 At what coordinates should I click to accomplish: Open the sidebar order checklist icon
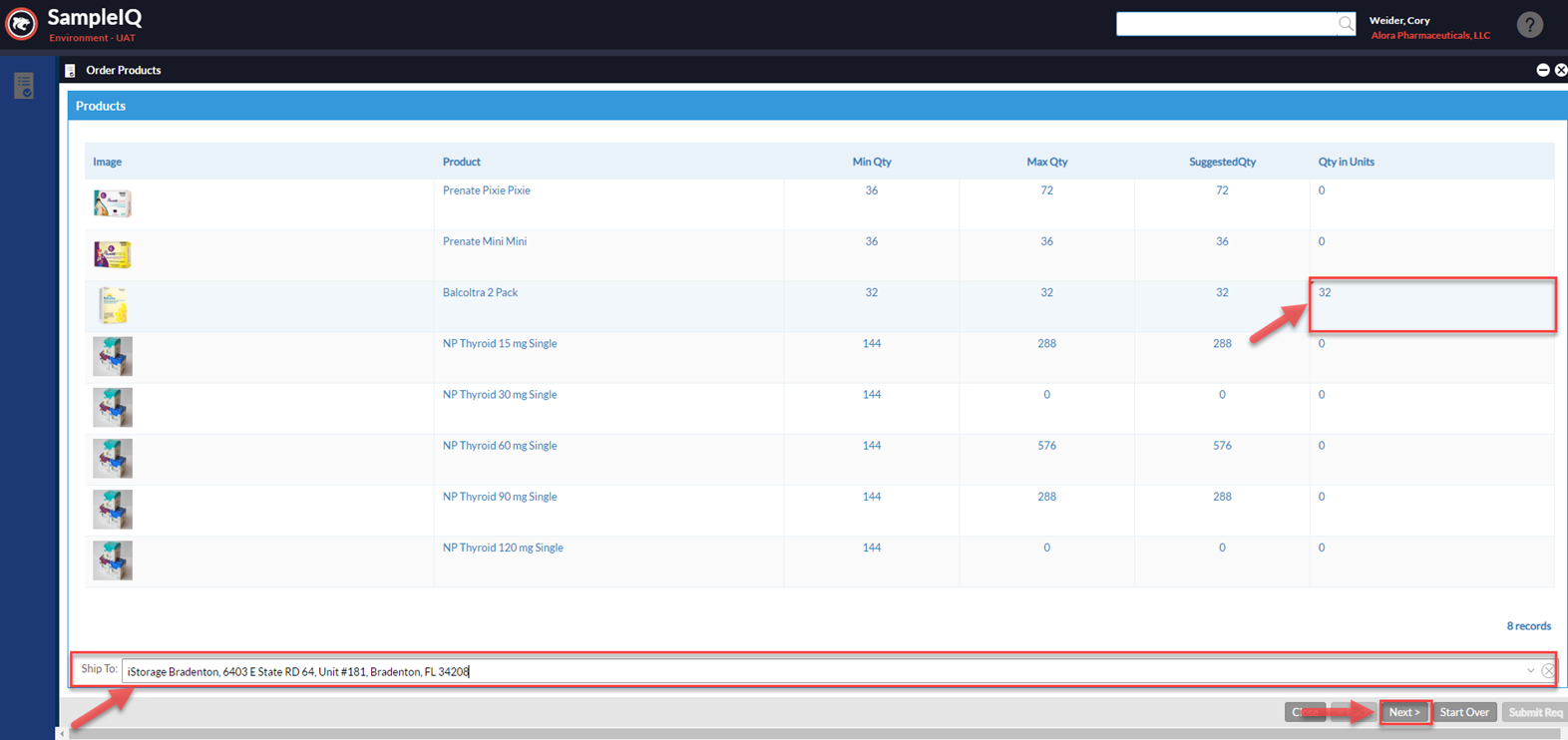coord(24,86)
